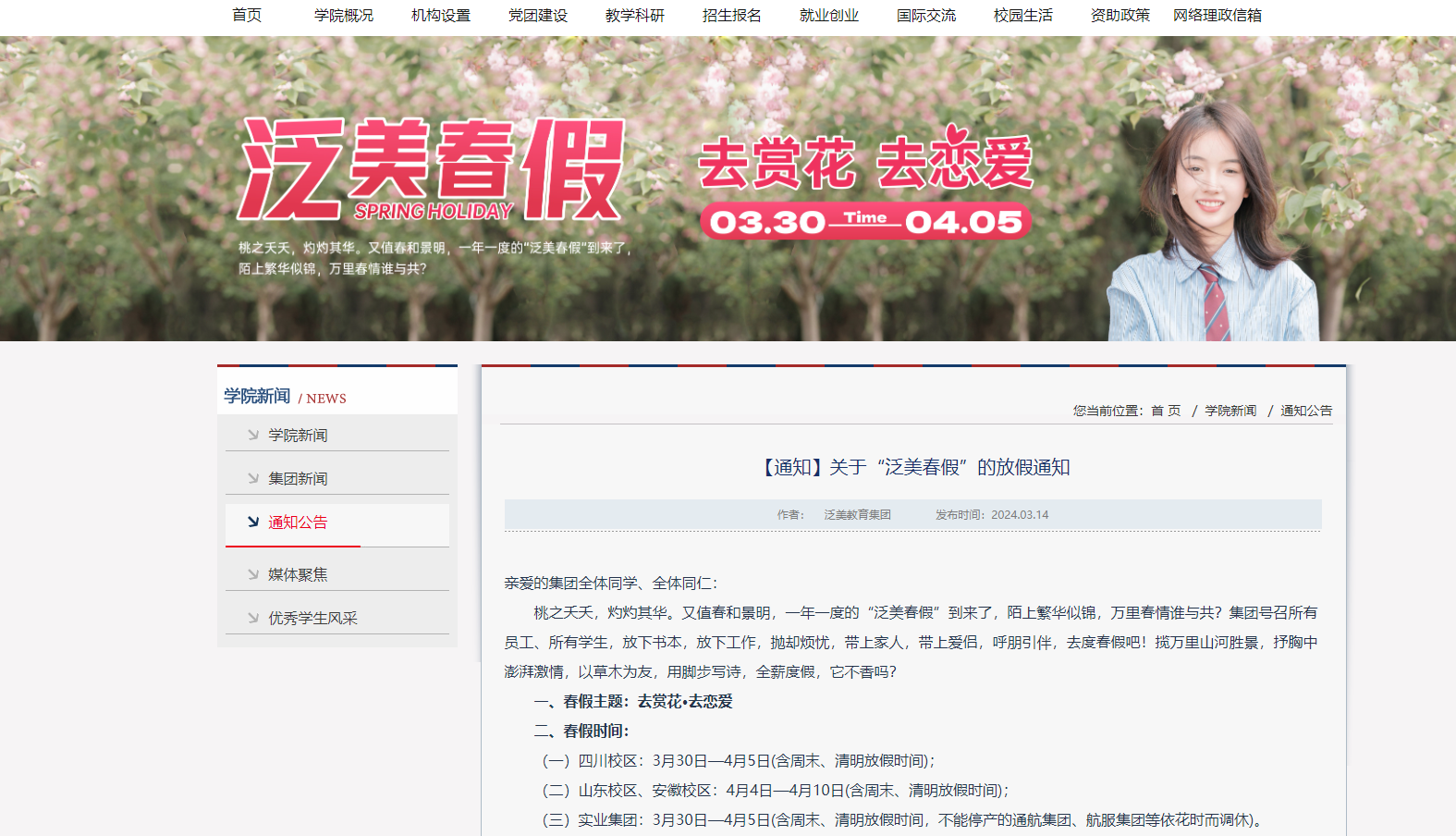Click the arrow icon beside 集团新闻
The width and height of the screenshot is (1456, 836).
(252, 478)
